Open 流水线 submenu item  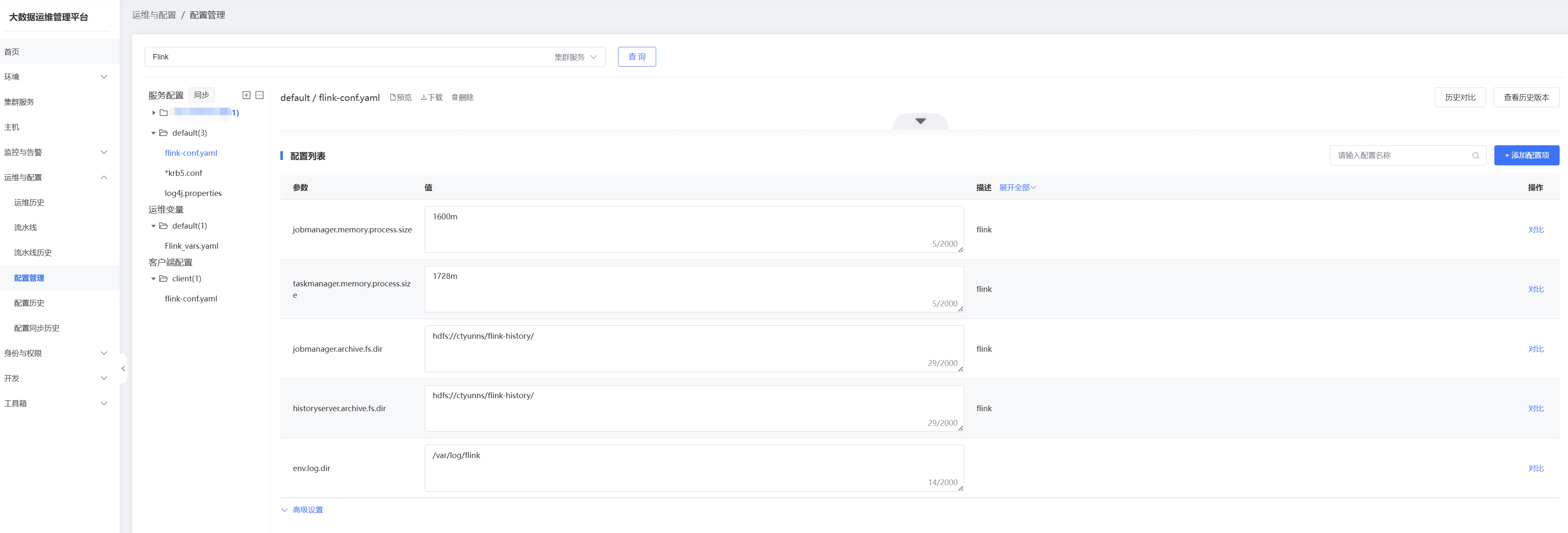click(x=60, y=227)
